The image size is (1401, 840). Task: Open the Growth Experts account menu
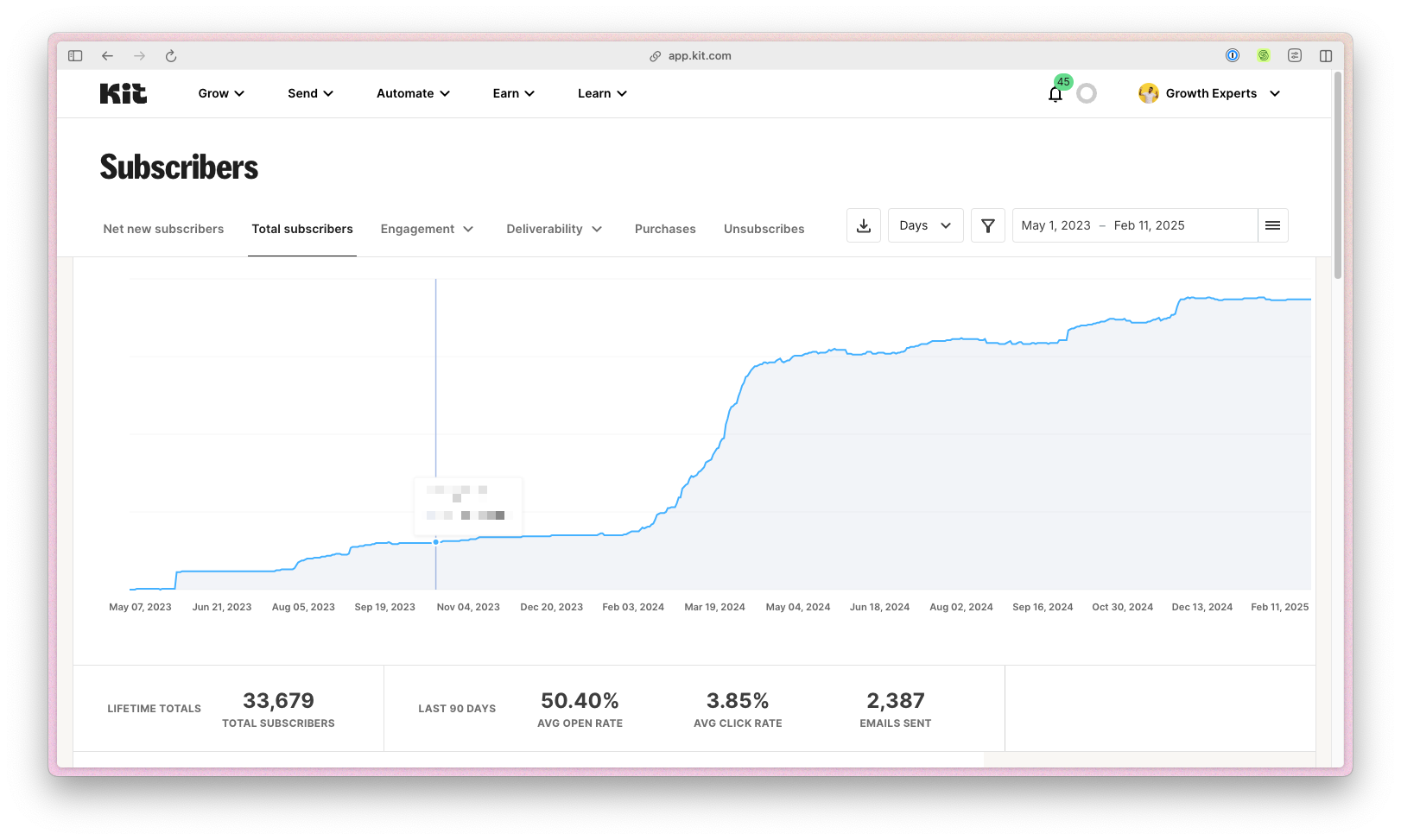[x=1209, y=93]
